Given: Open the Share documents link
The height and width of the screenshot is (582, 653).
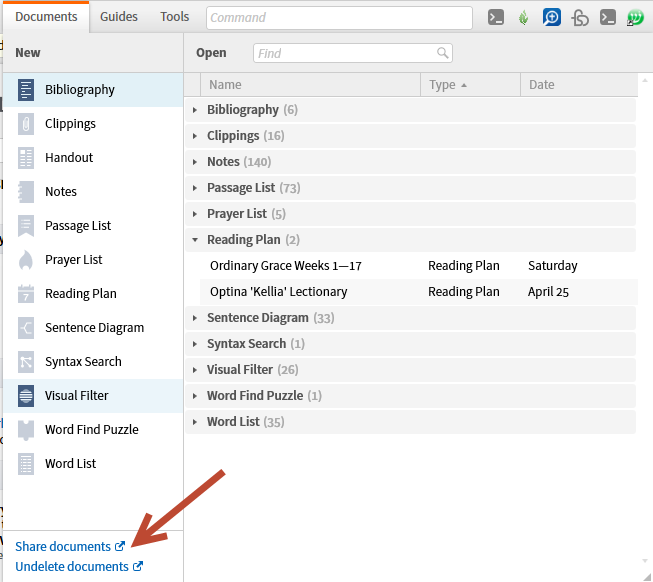Looking at the screenshot, I should click(70, 546).
